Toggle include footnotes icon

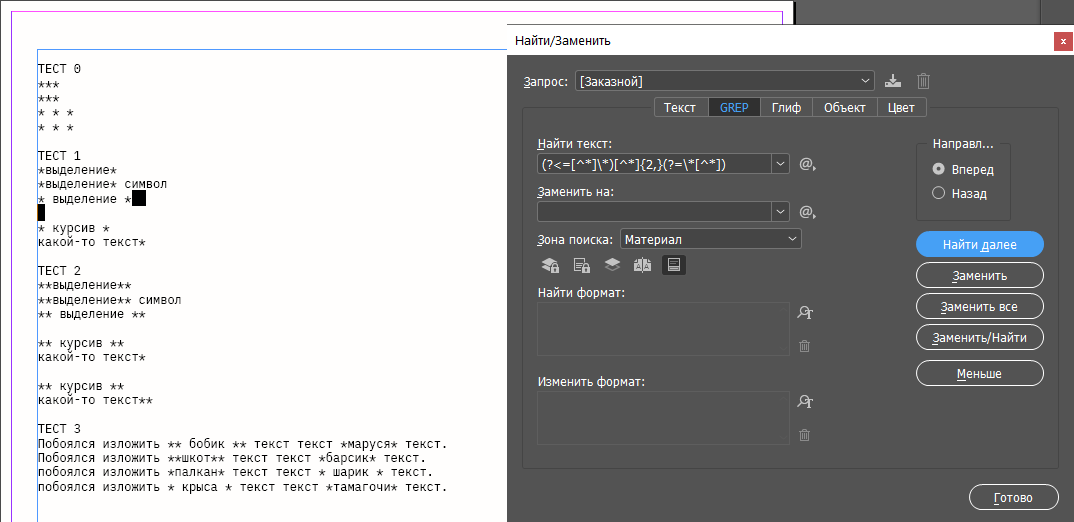pos(674,265)
